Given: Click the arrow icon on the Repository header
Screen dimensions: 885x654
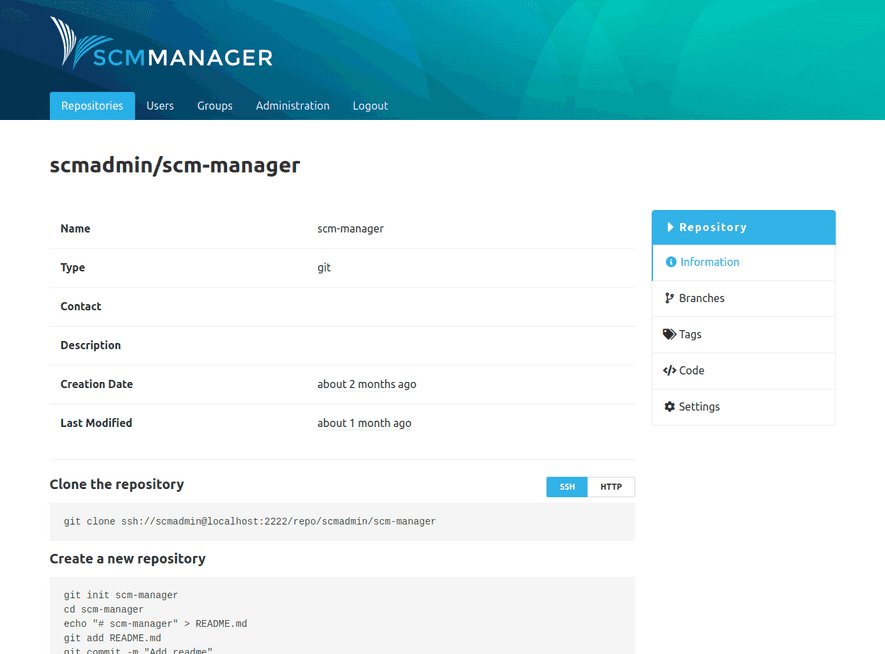Looking at the screenshot, I should click(670, 227).
